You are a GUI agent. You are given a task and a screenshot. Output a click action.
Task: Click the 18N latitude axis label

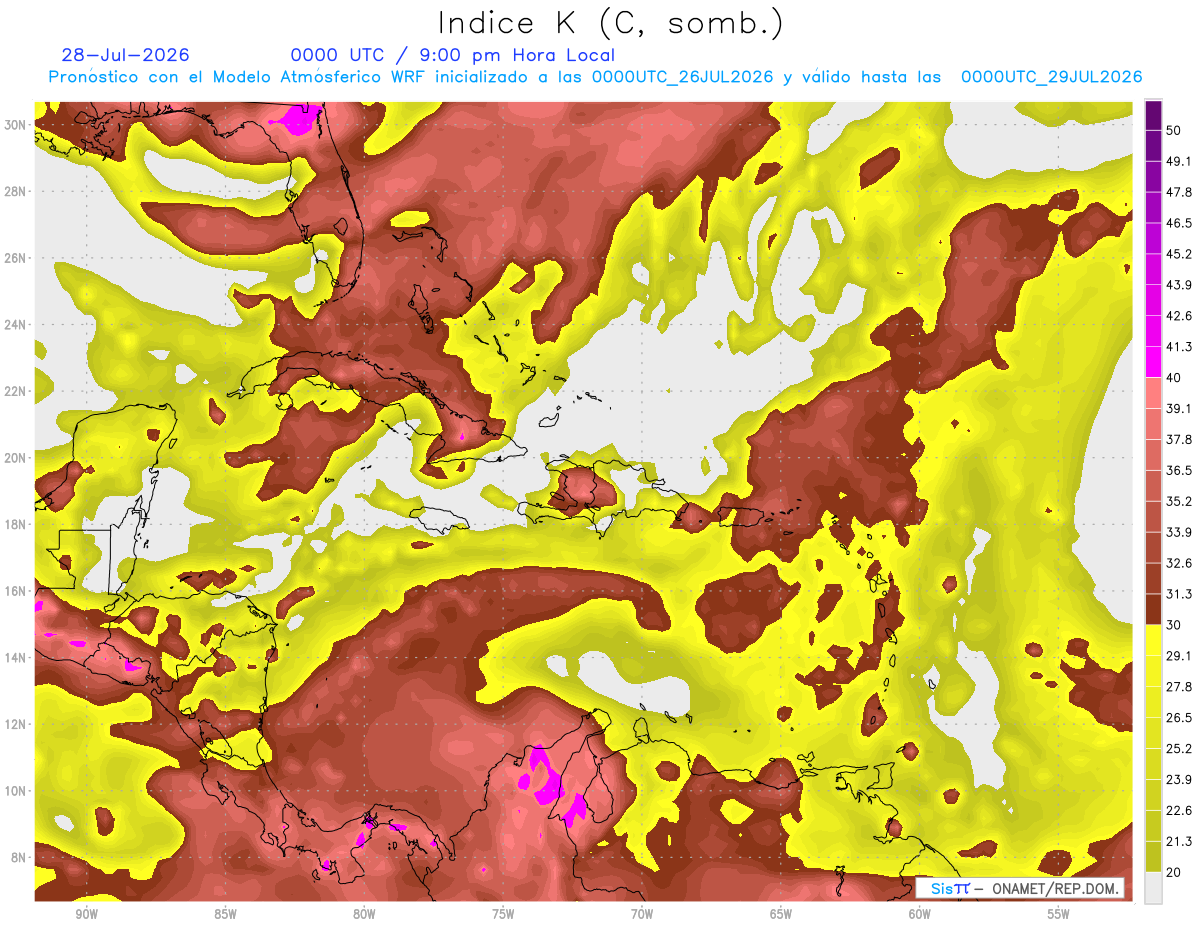(x=16, y=524)
